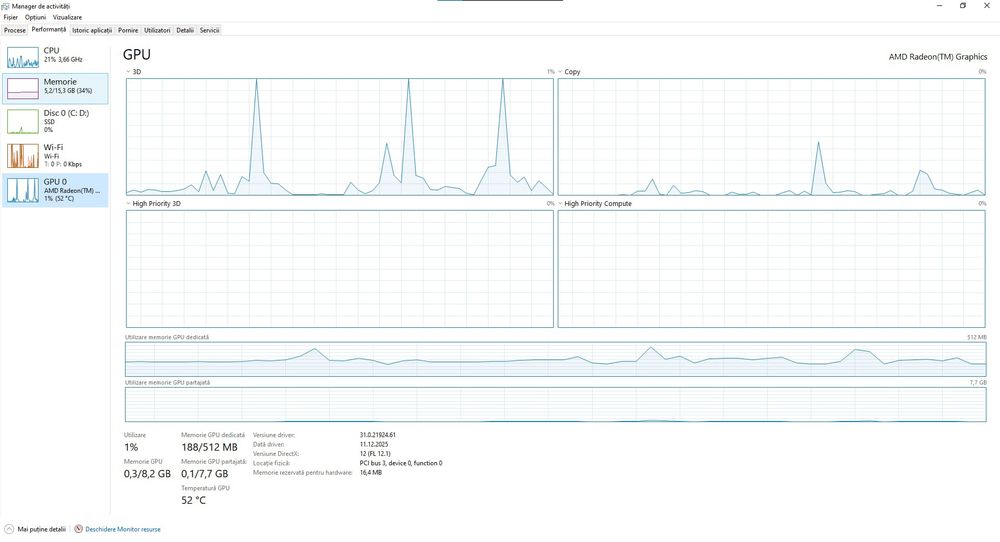1000x542 pixels.
Task: Click the GPU 0 mini graph thumbnail
Action: 23,191
